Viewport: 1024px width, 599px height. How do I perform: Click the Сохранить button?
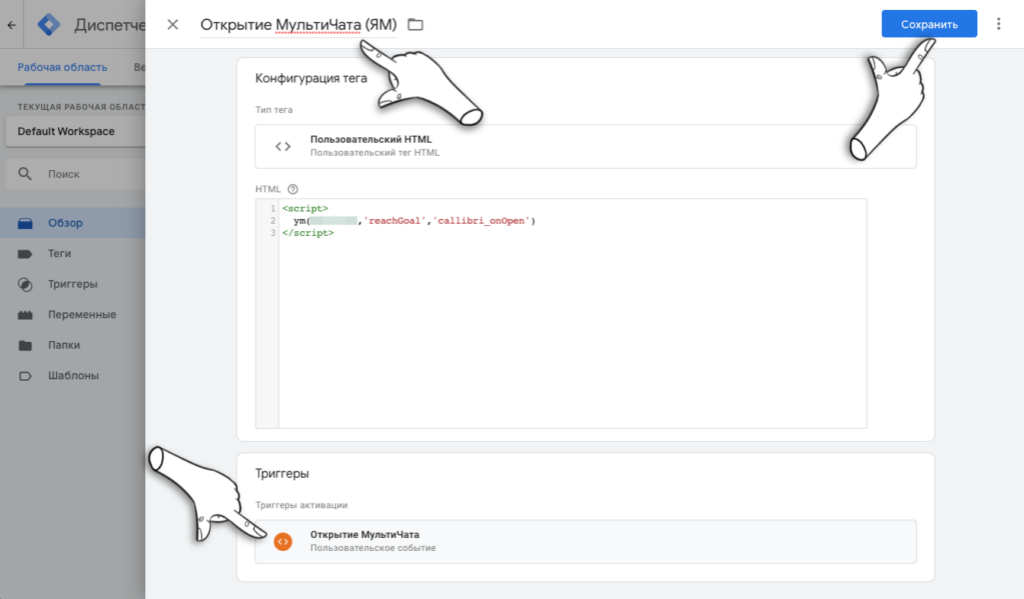pos(928,24)
